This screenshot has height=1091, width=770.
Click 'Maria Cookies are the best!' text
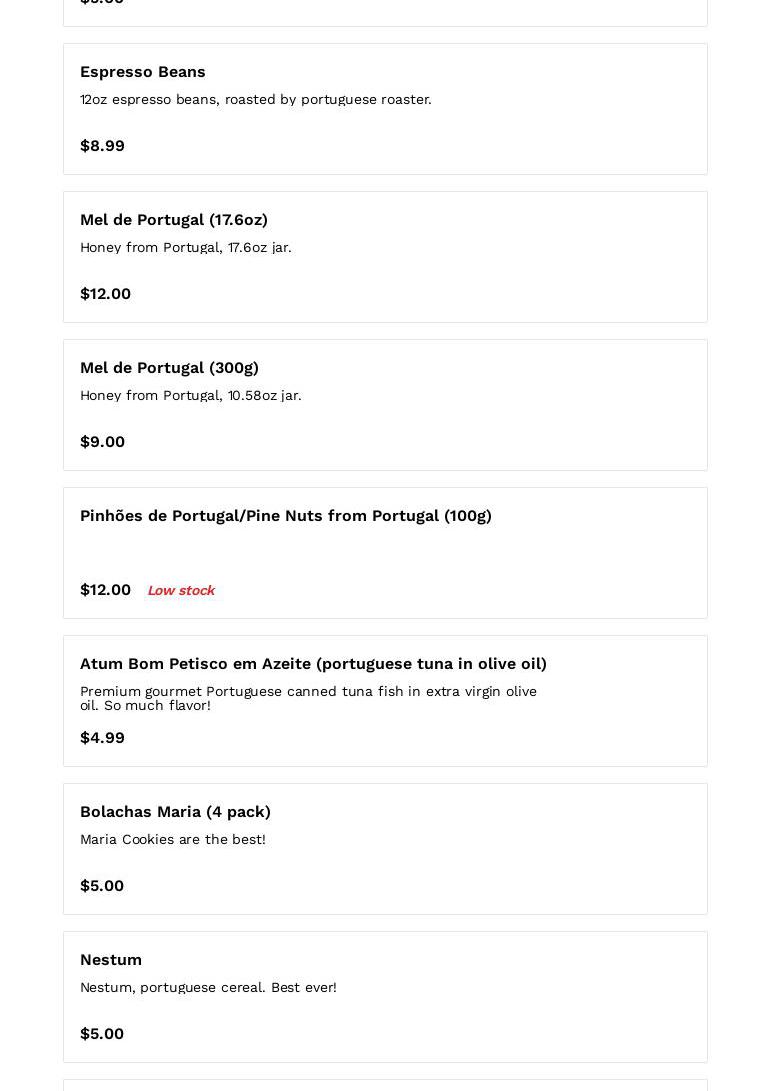173,839
